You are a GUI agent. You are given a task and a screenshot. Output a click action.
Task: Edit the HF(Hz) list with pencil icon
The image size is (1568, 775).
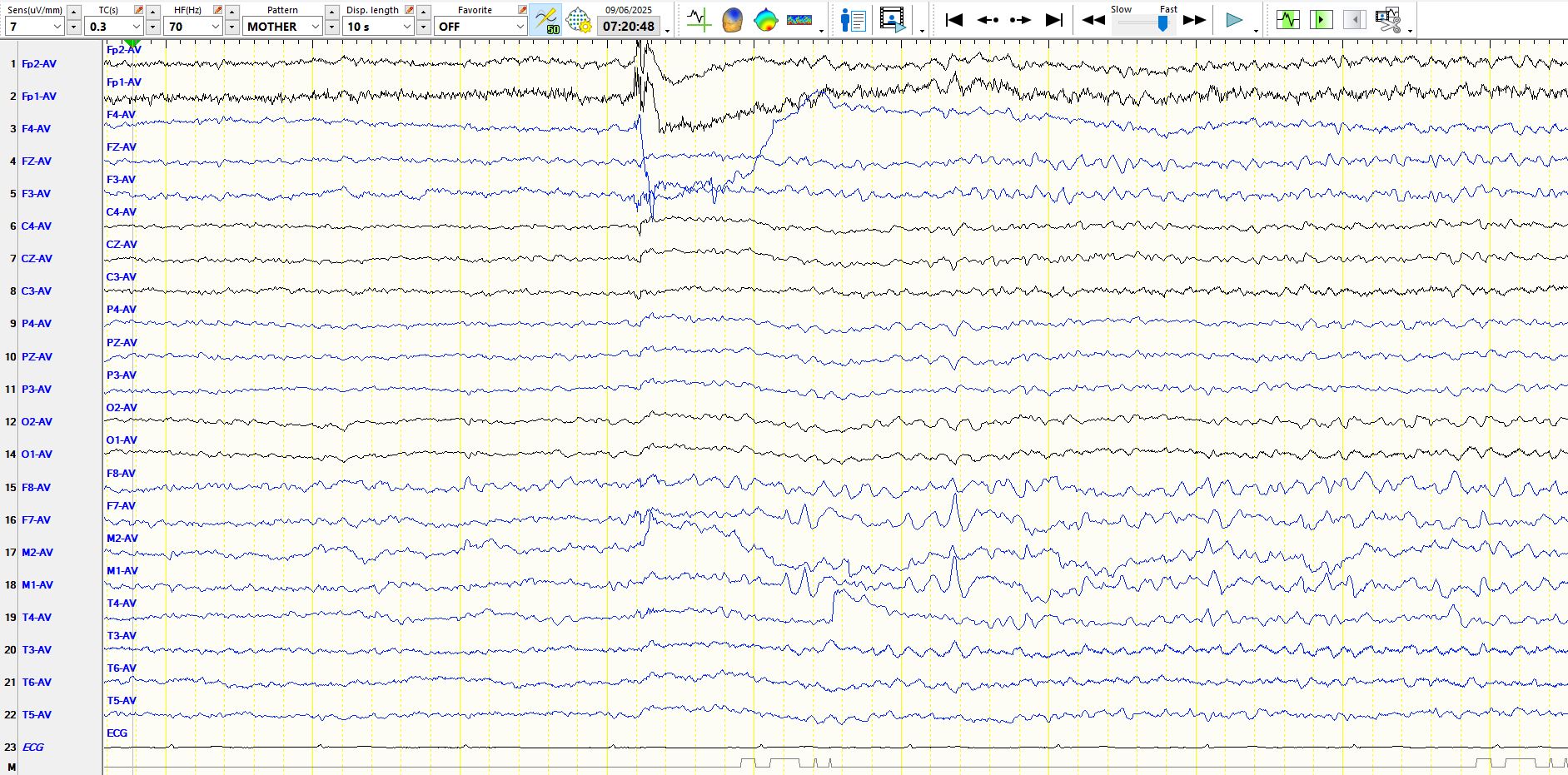click(217, 10)
